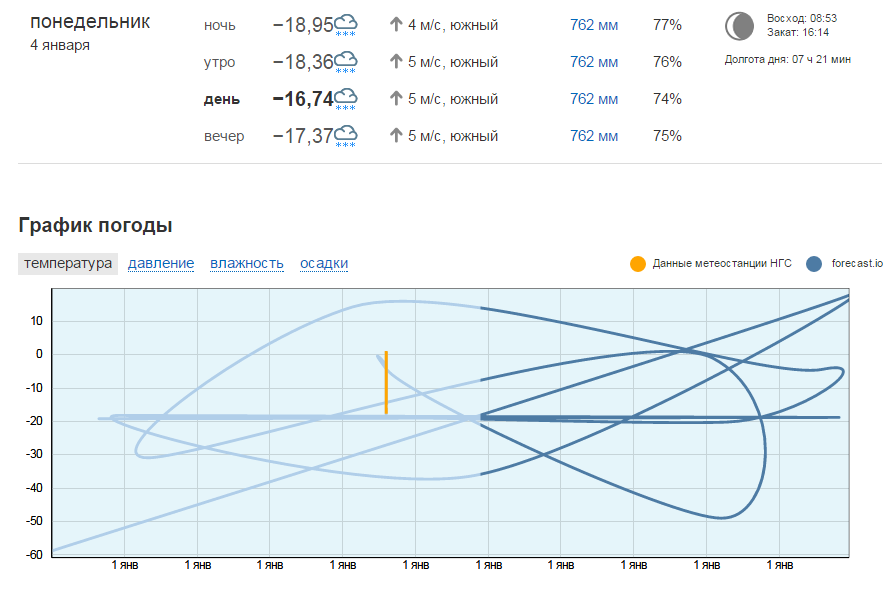Screen dimensions: 893x594
Task: Click the blue forecast.io legend dot
Action: 814,264
